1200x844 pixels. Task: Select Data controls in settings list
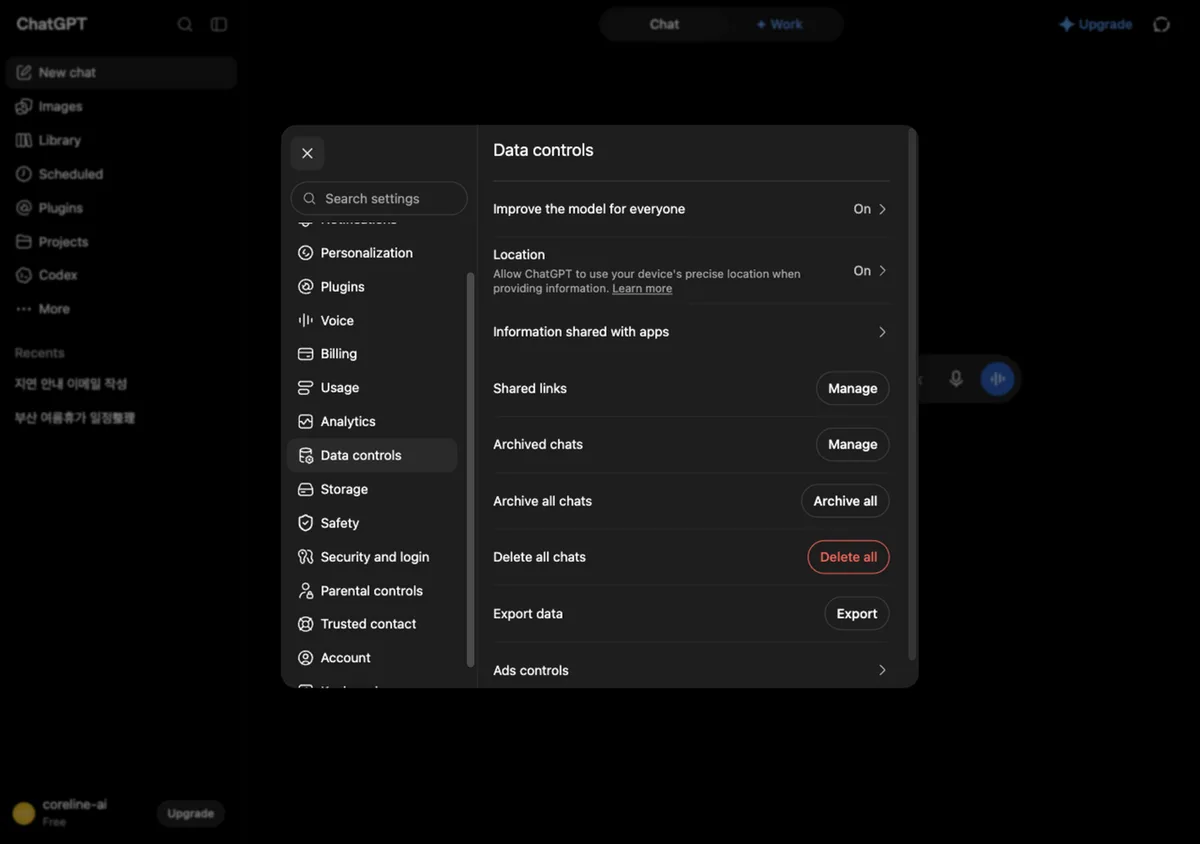tap(372, 455)
